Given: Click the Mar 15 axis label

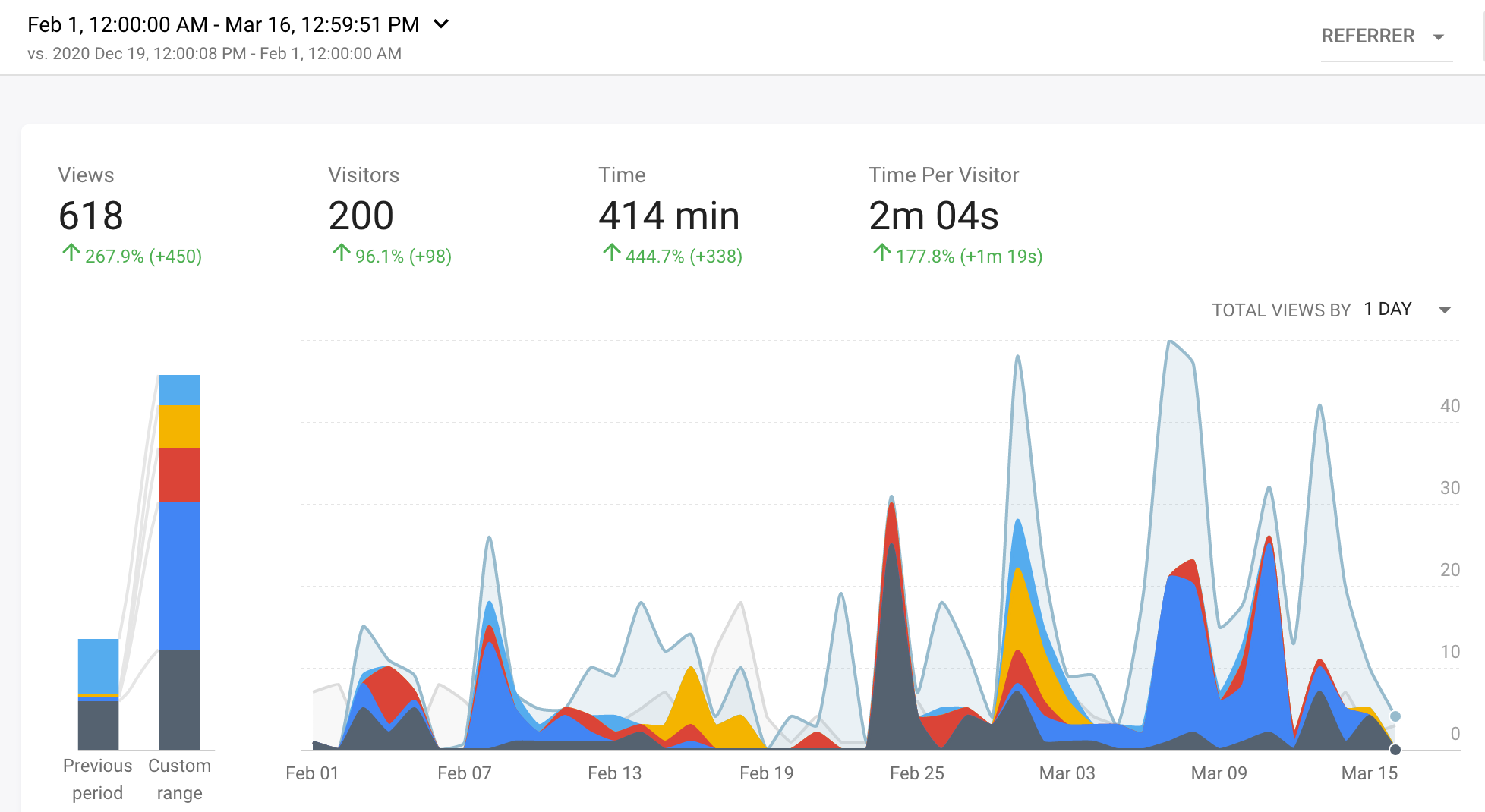Looking at the screenshot, I should [x=1370, y=773].
